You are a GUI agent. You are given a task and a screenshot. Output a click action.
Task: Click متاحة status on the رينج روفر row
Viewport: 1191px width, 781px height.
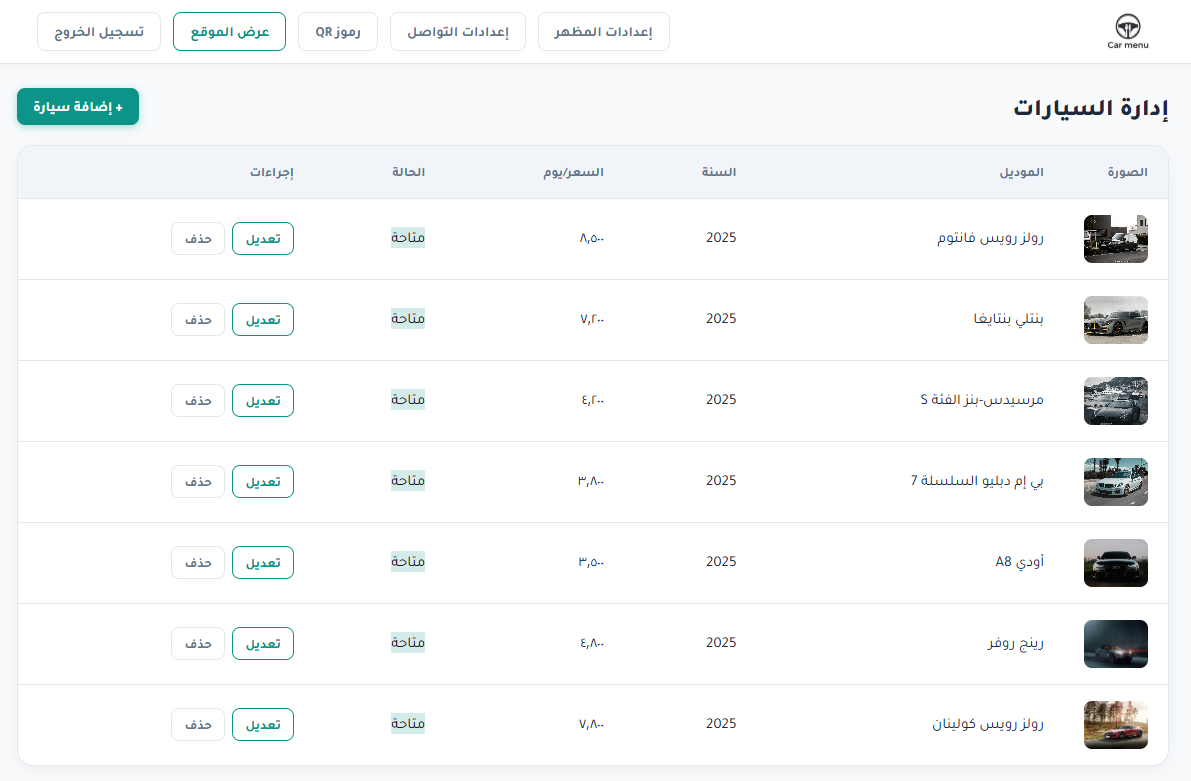tap(407, 643)
